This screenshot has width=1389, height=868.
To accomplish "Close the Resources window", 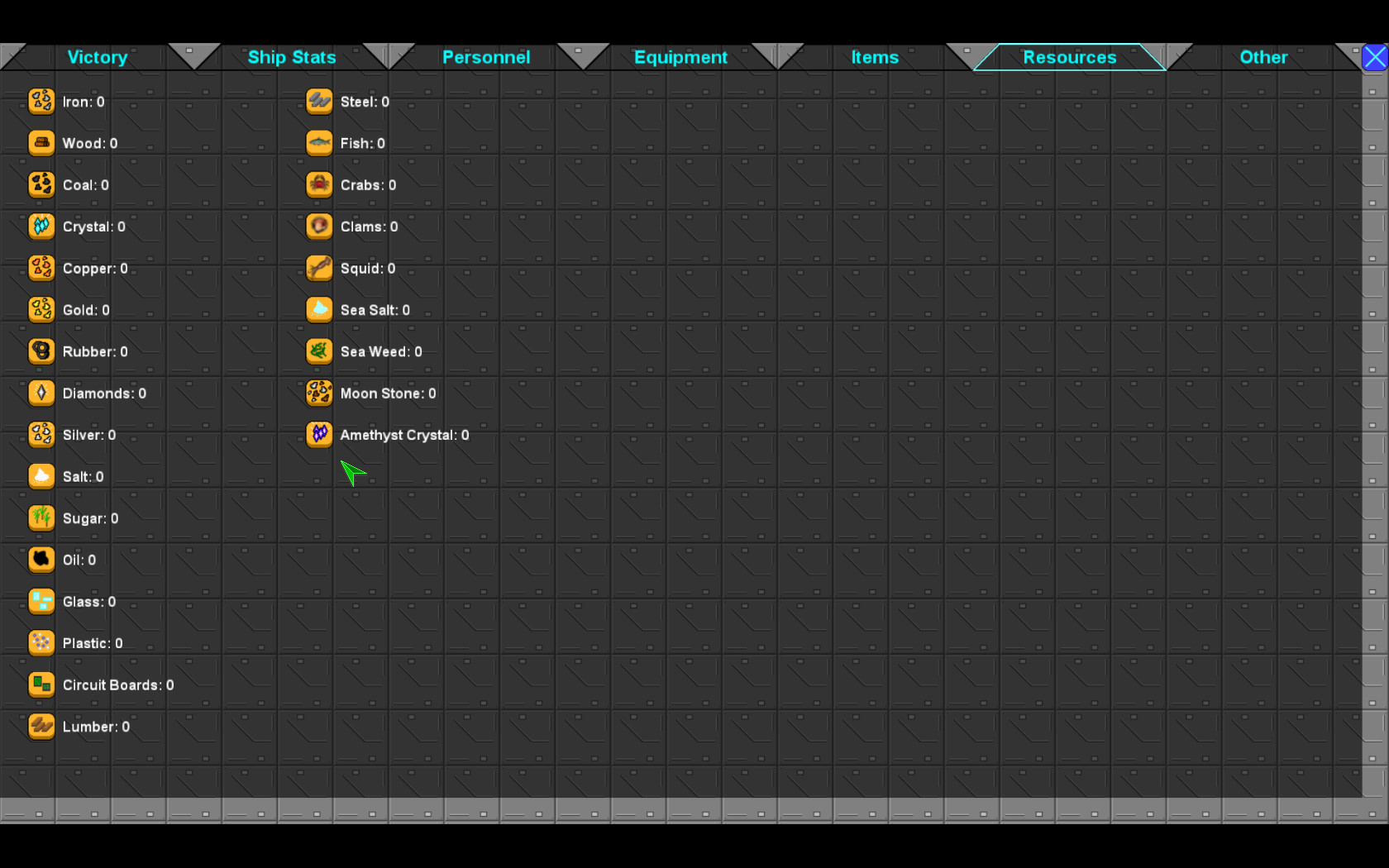I will click(x=1374, y=56).
